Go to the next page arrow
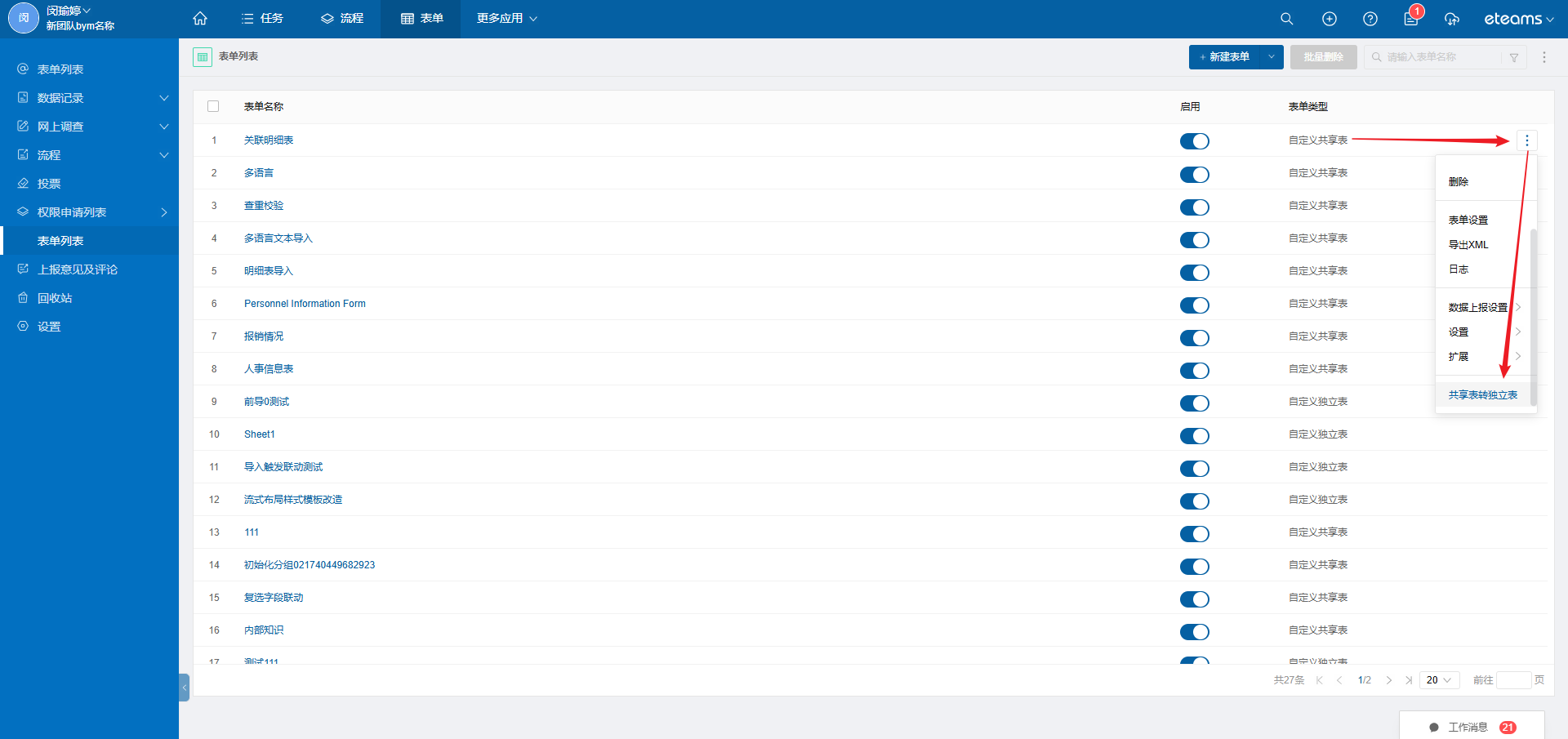This screenshot has height=739, width=1568. pyautogui.click(x=1388, y=680)
